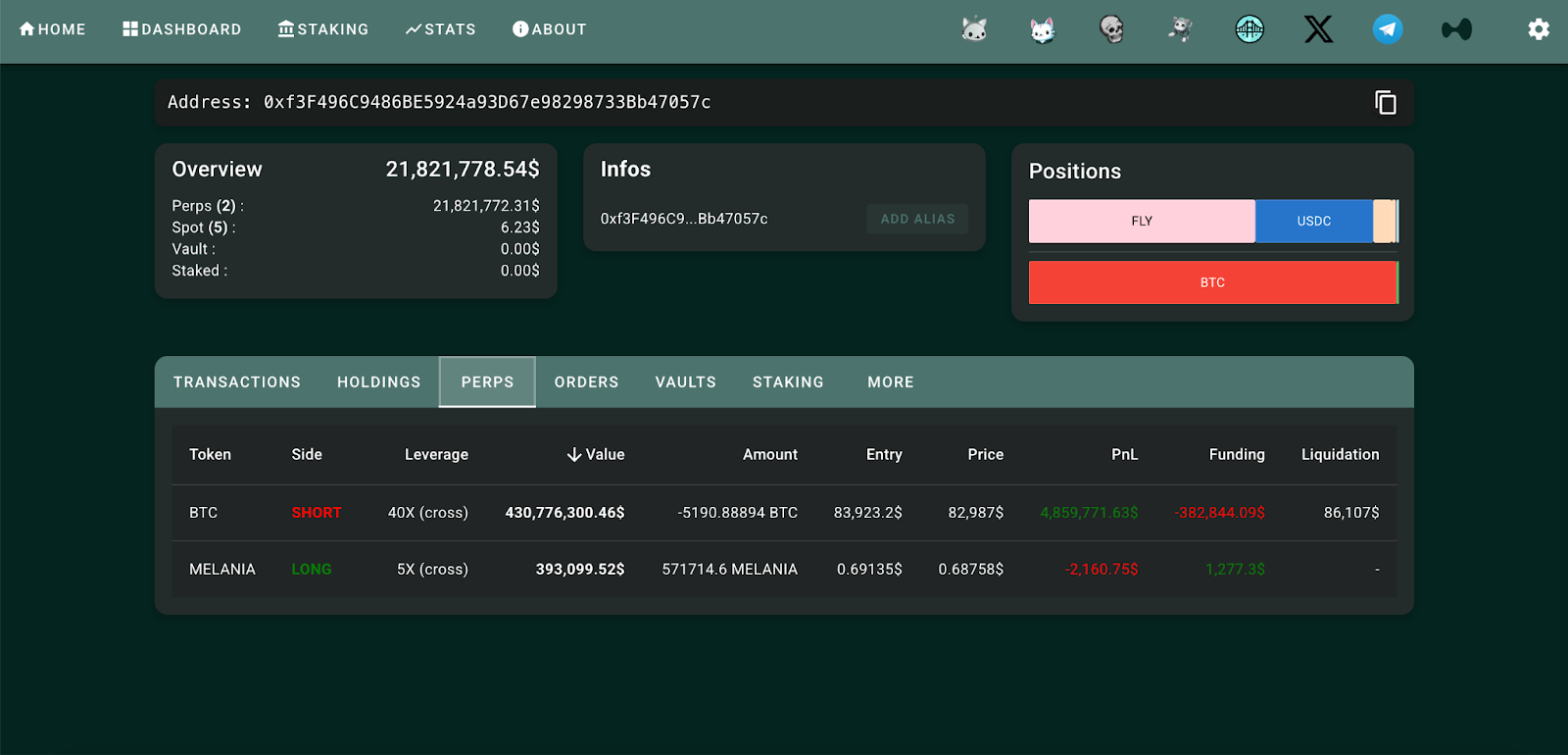Sort table by Value column header
Image resolution: width=1568 pixels, height=755 pixels.
596,455
